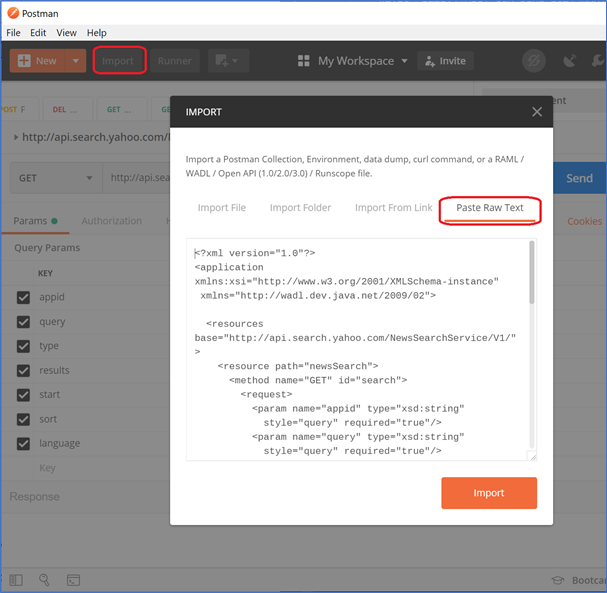Click the Bootcamp status bar label

[589, 580]
